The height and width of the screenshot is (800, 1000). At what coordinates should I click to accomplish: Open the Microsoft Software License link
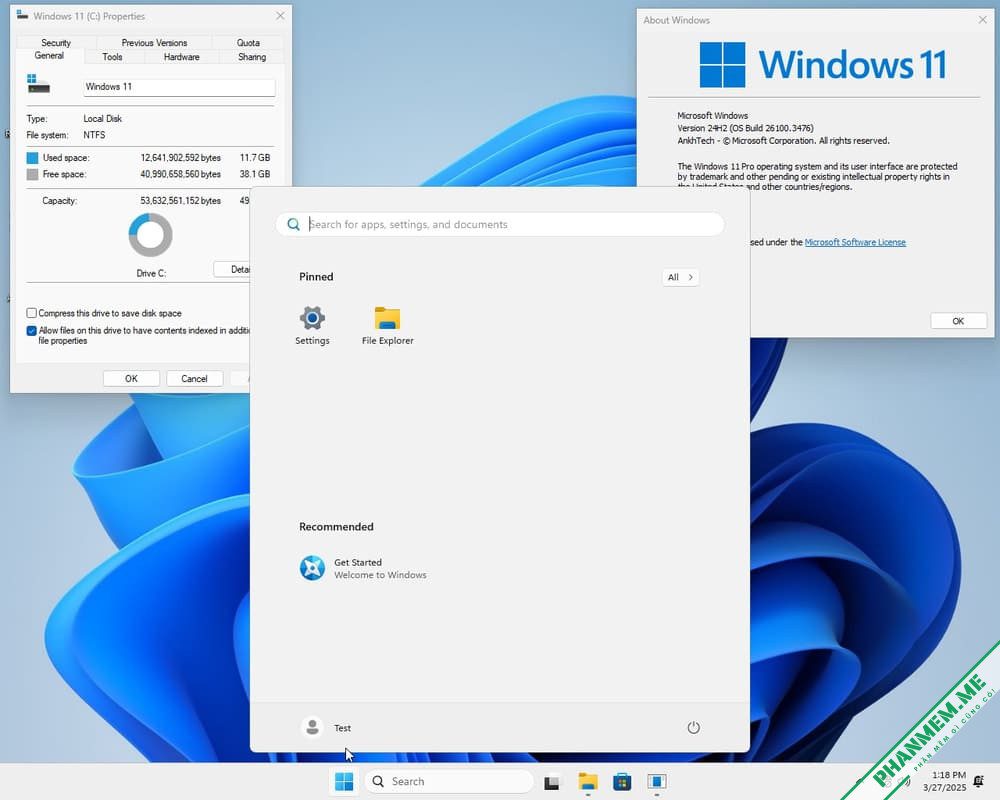click(x=855, y=242)
